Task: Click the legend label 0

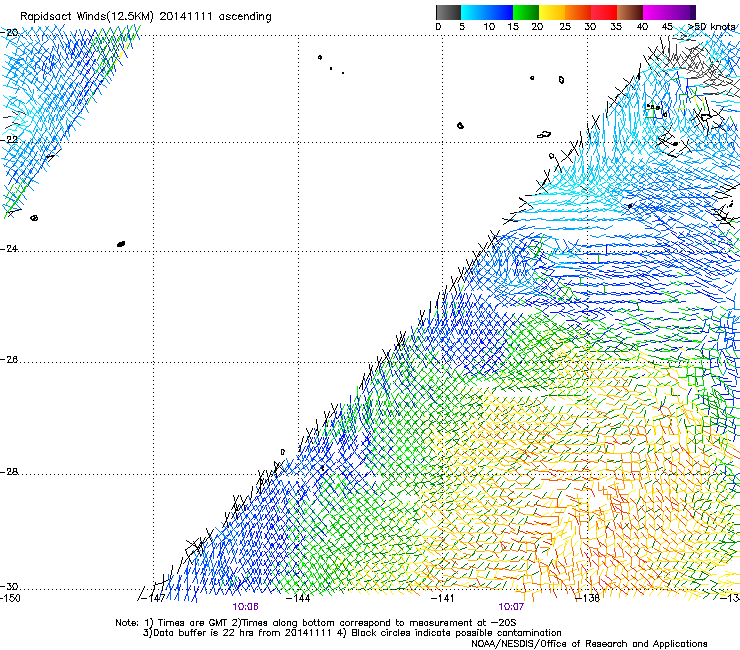Action: pyautogui.click(x=438, y=27)
